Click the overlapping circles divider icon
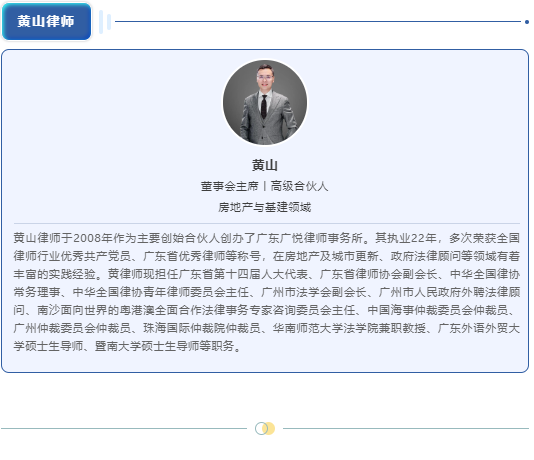 pos(265,428)
